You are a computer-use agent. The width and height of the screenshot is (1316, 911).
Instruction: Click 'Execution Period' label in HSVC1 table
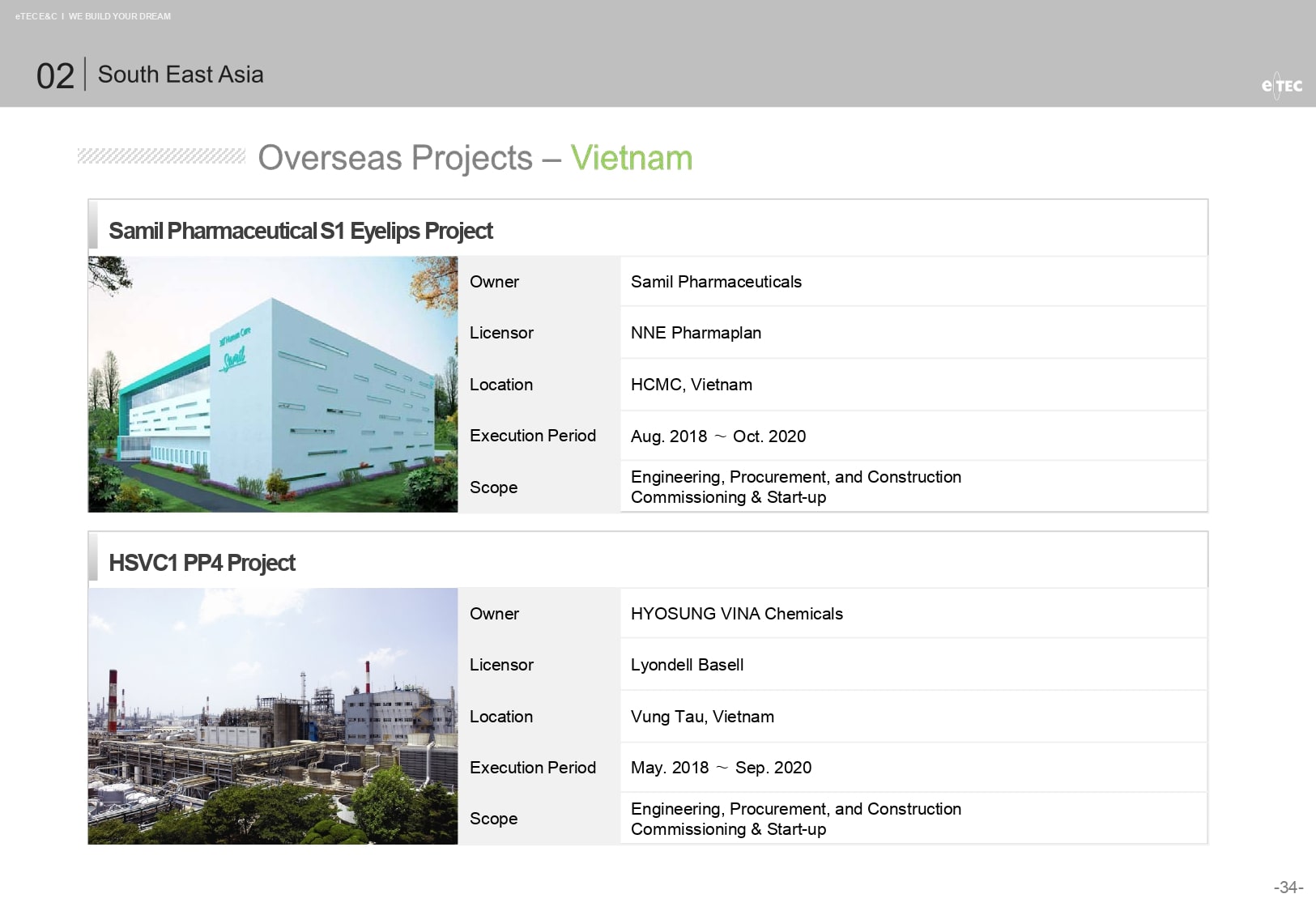tap(533, 768)
